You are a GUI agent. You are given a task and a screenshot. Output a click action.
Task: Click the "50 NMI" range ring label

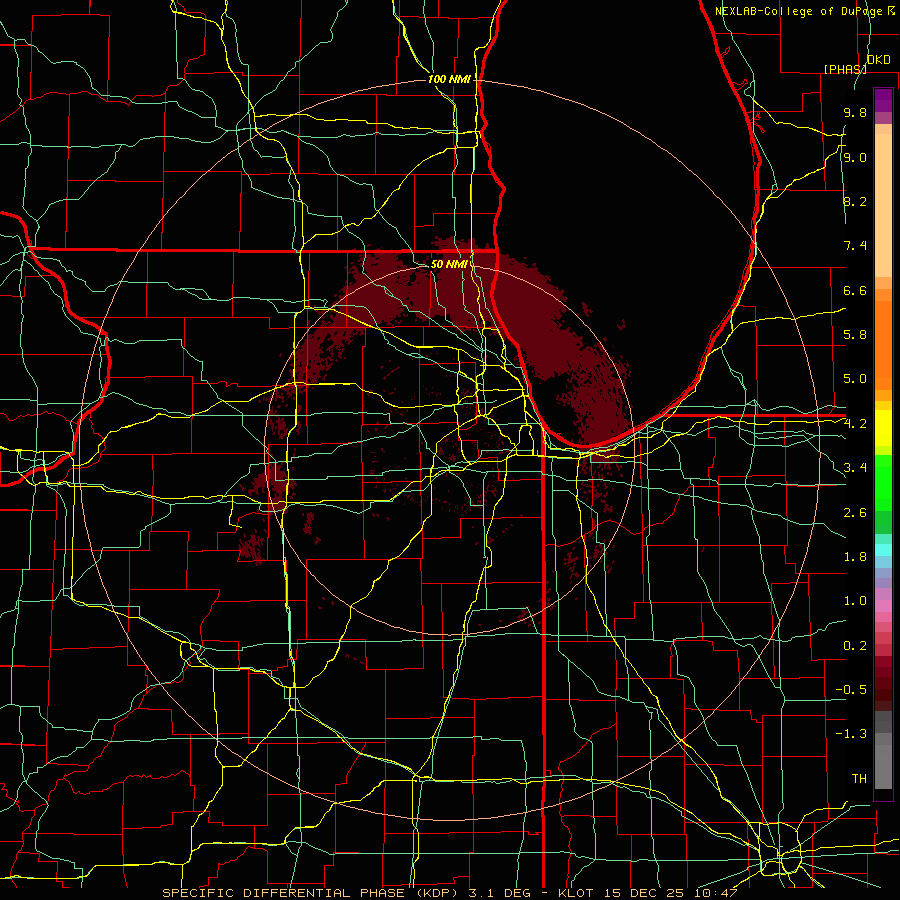click(x=449, y=264)
